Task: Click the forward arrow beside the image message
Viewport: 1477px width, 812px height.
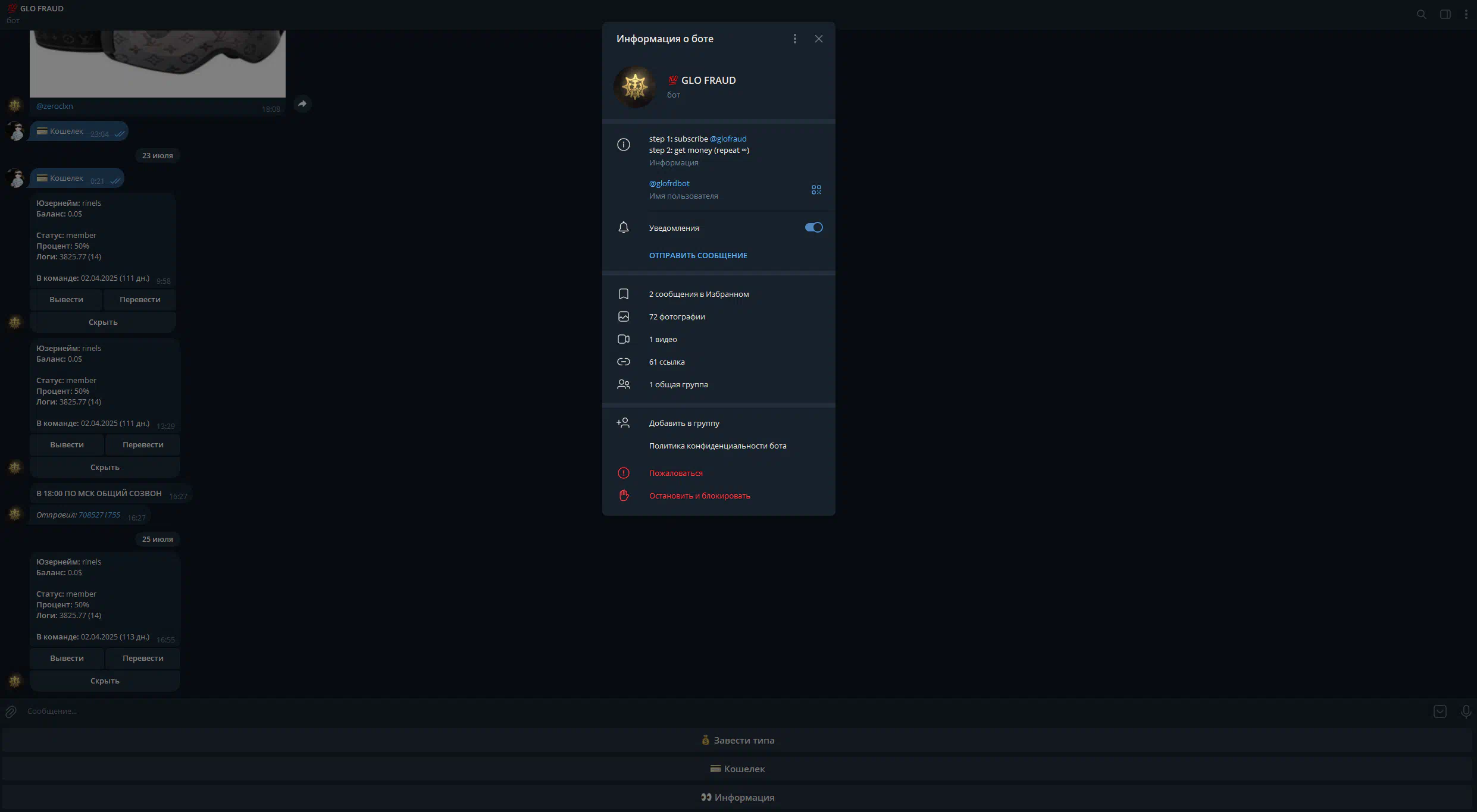Action: [x=302, y=104]
